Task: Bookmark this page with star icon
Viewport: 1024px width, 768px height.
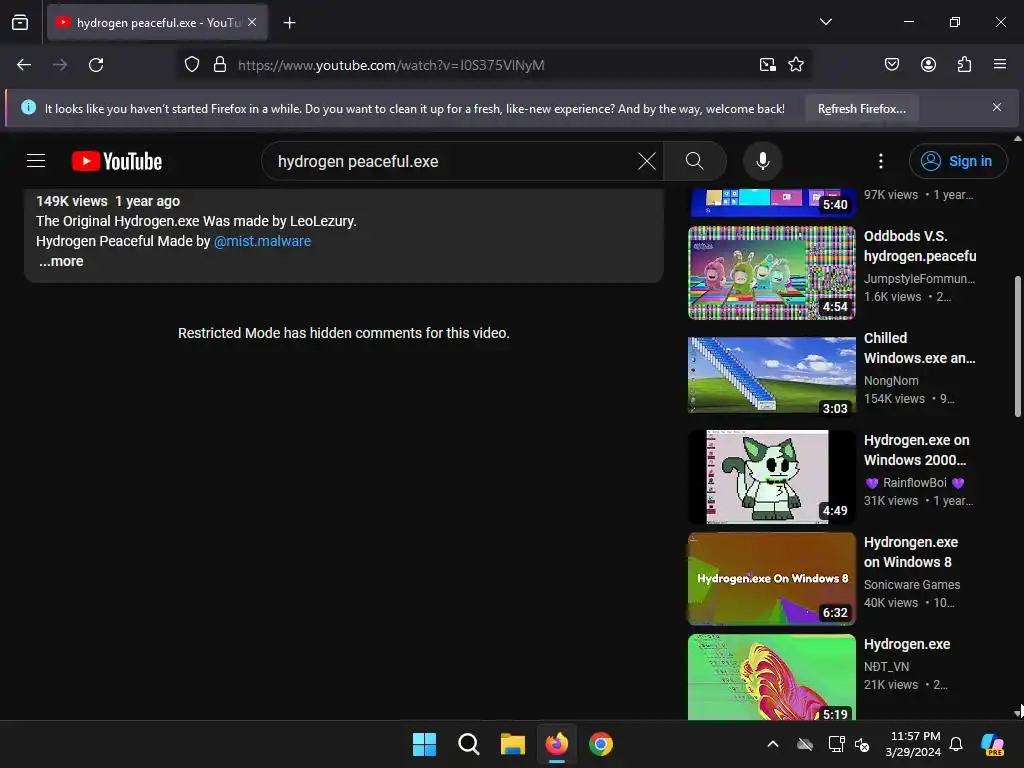Action: pos(795,65)
